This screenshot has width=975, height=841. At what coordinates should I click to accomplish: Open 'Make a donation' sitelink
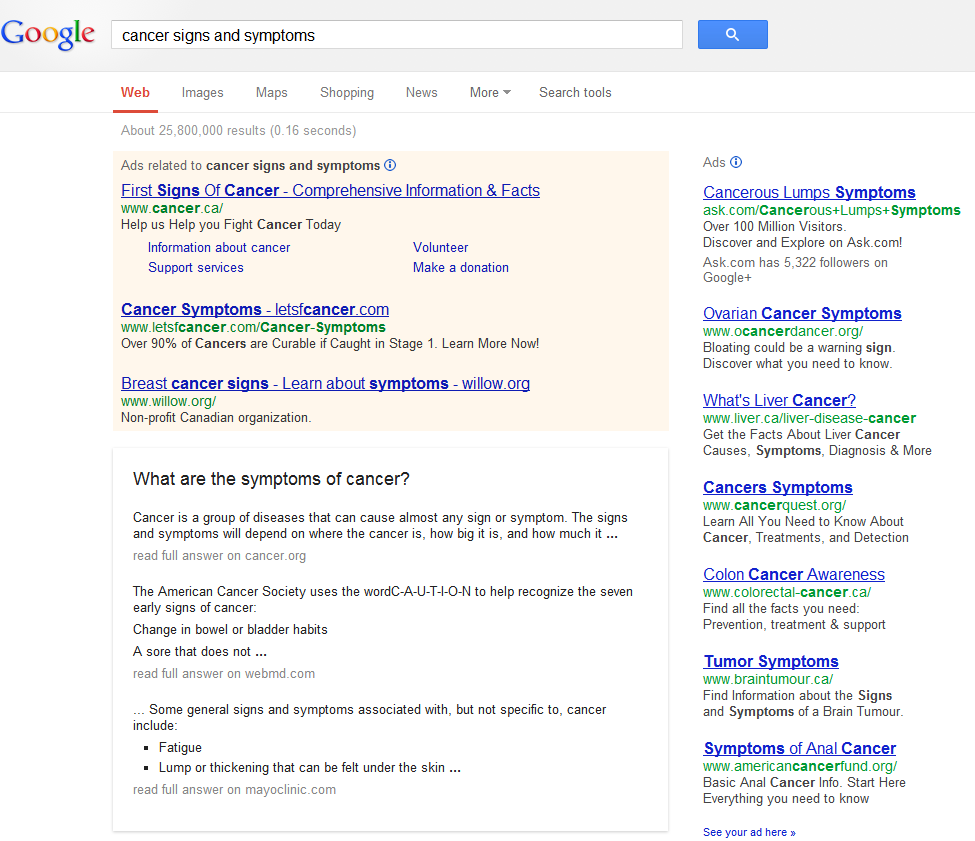pos(461,267)
